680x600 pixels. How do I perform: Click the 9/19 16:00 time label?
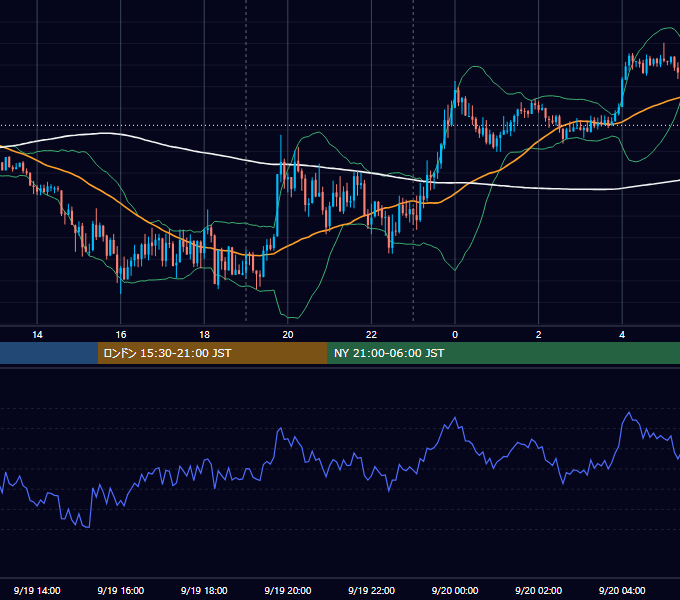click(121, 590)
